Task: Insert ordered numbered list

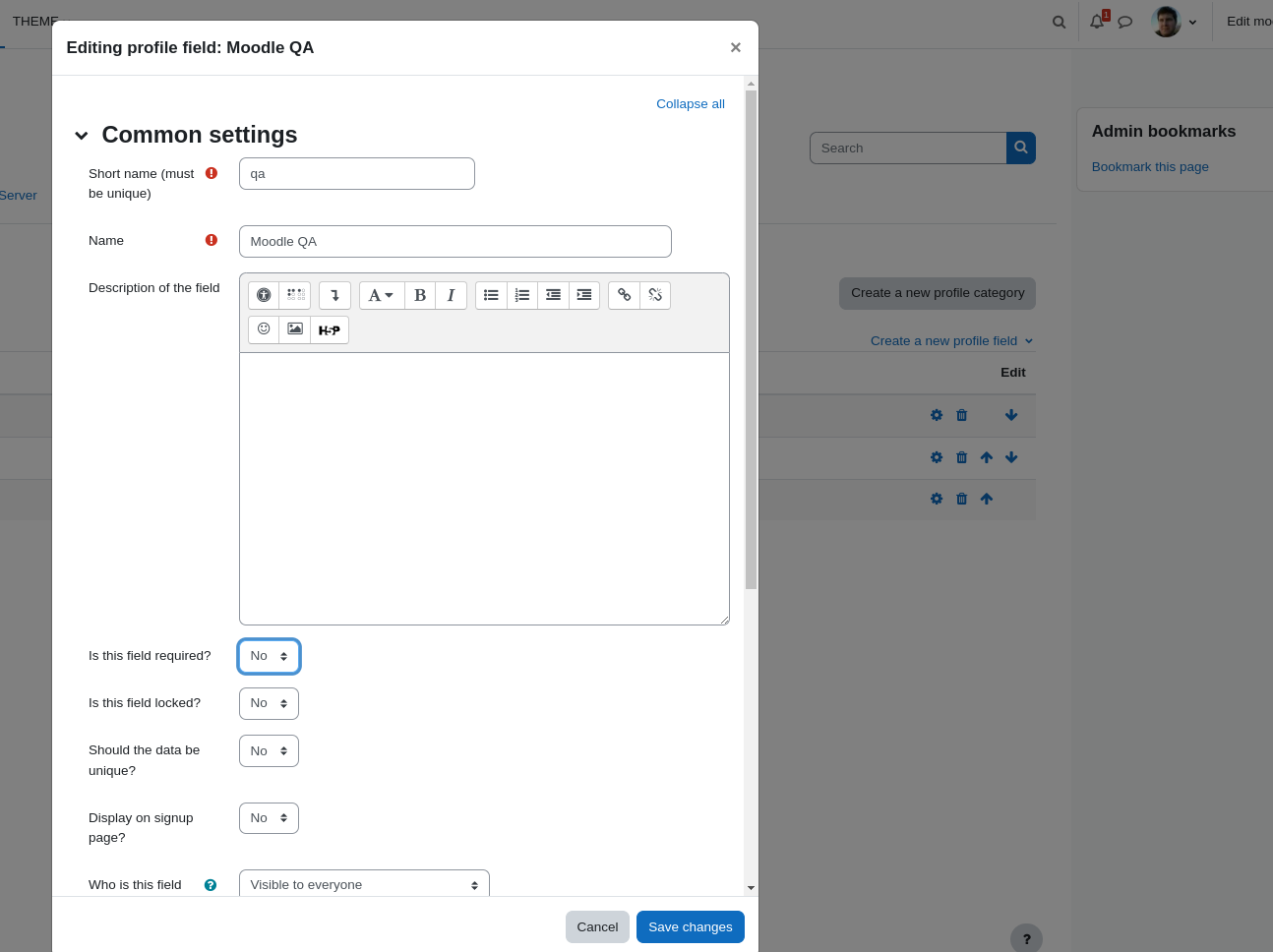Action: tap(522, 295)
